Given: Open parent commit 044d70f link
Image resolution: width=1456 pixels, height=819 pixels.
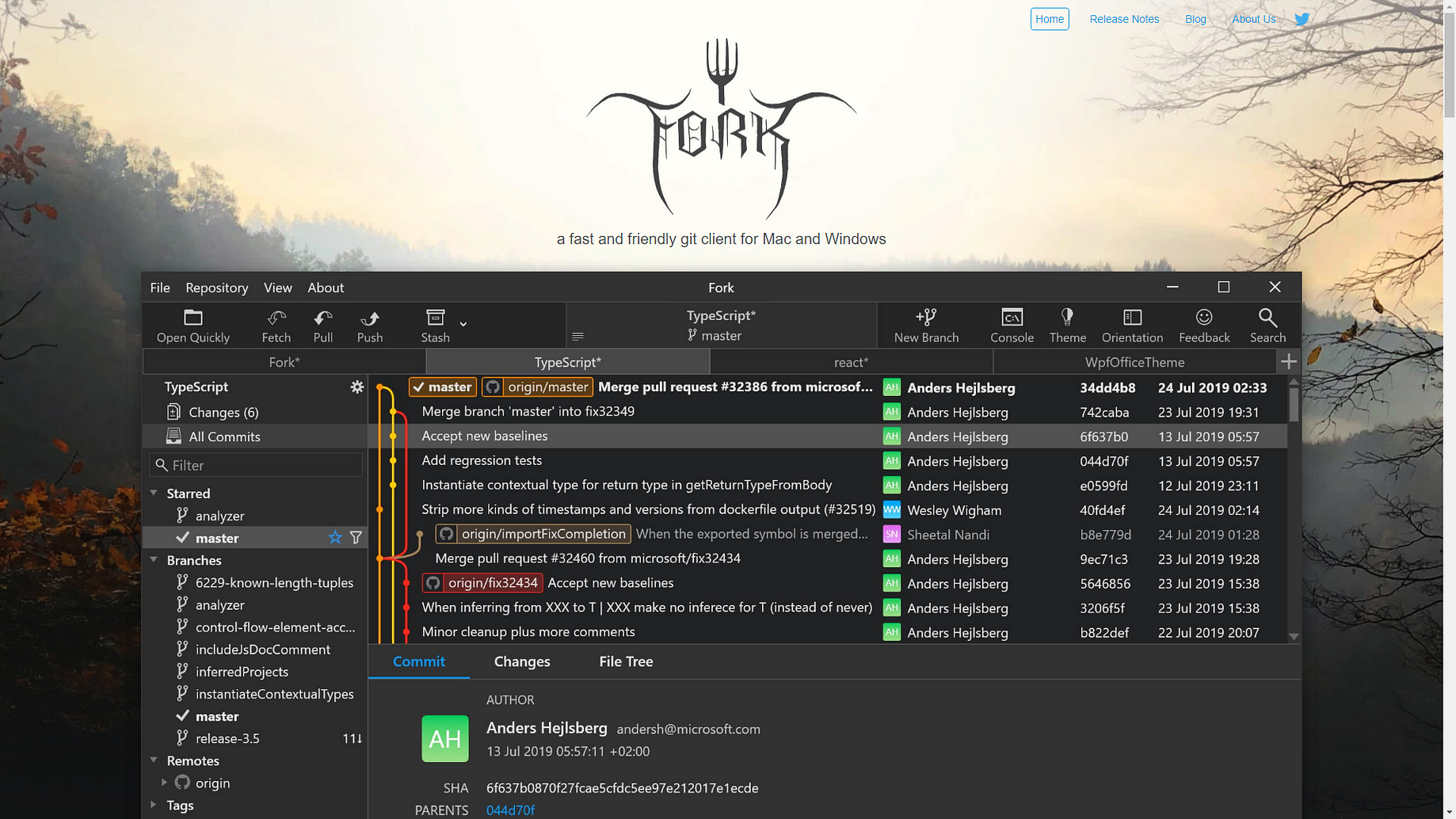Looking at the screenshot, I should 510,809.
